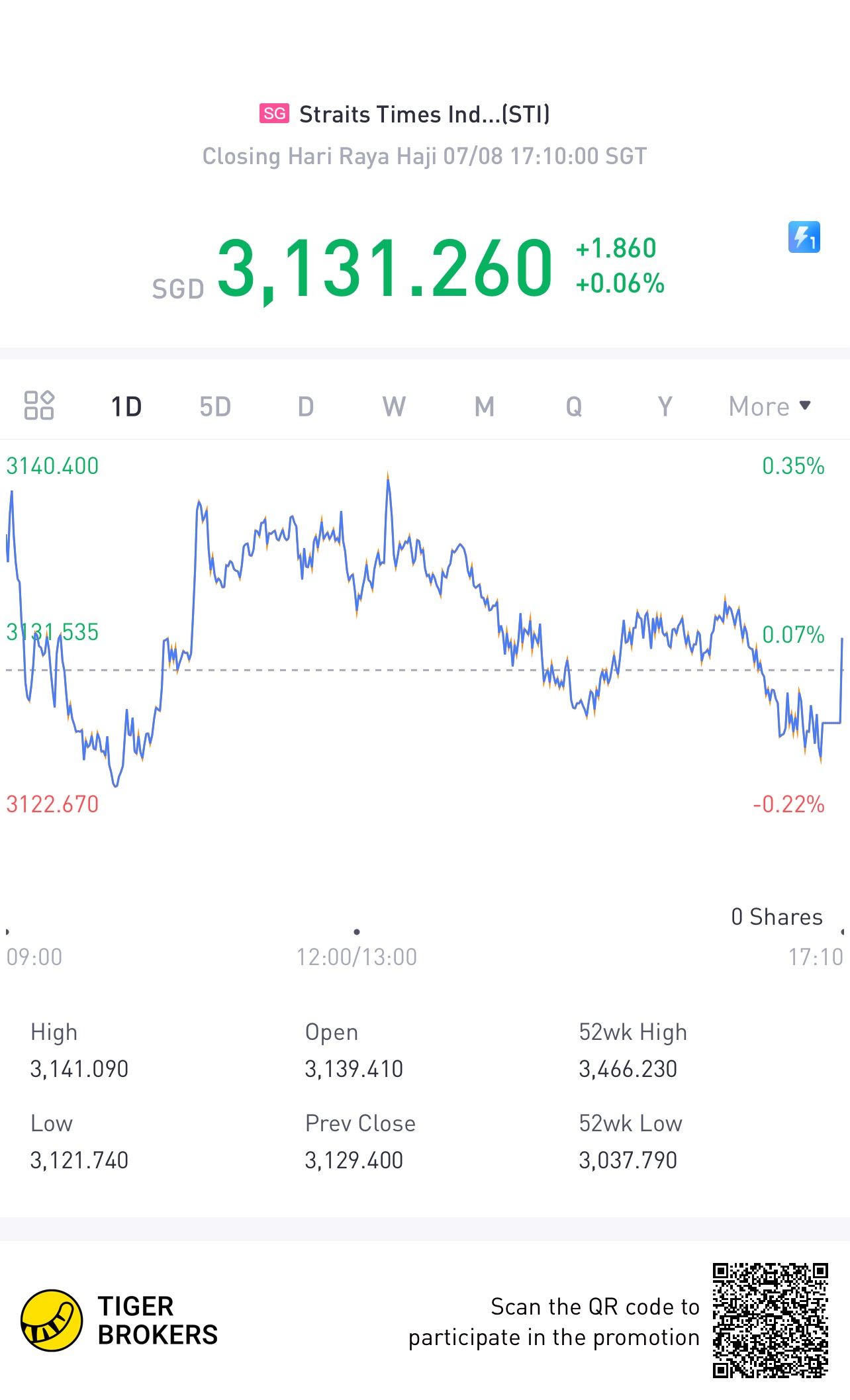
Task: Tap the blue lightning quick-trade icon
Action: [x=804, y=237]
